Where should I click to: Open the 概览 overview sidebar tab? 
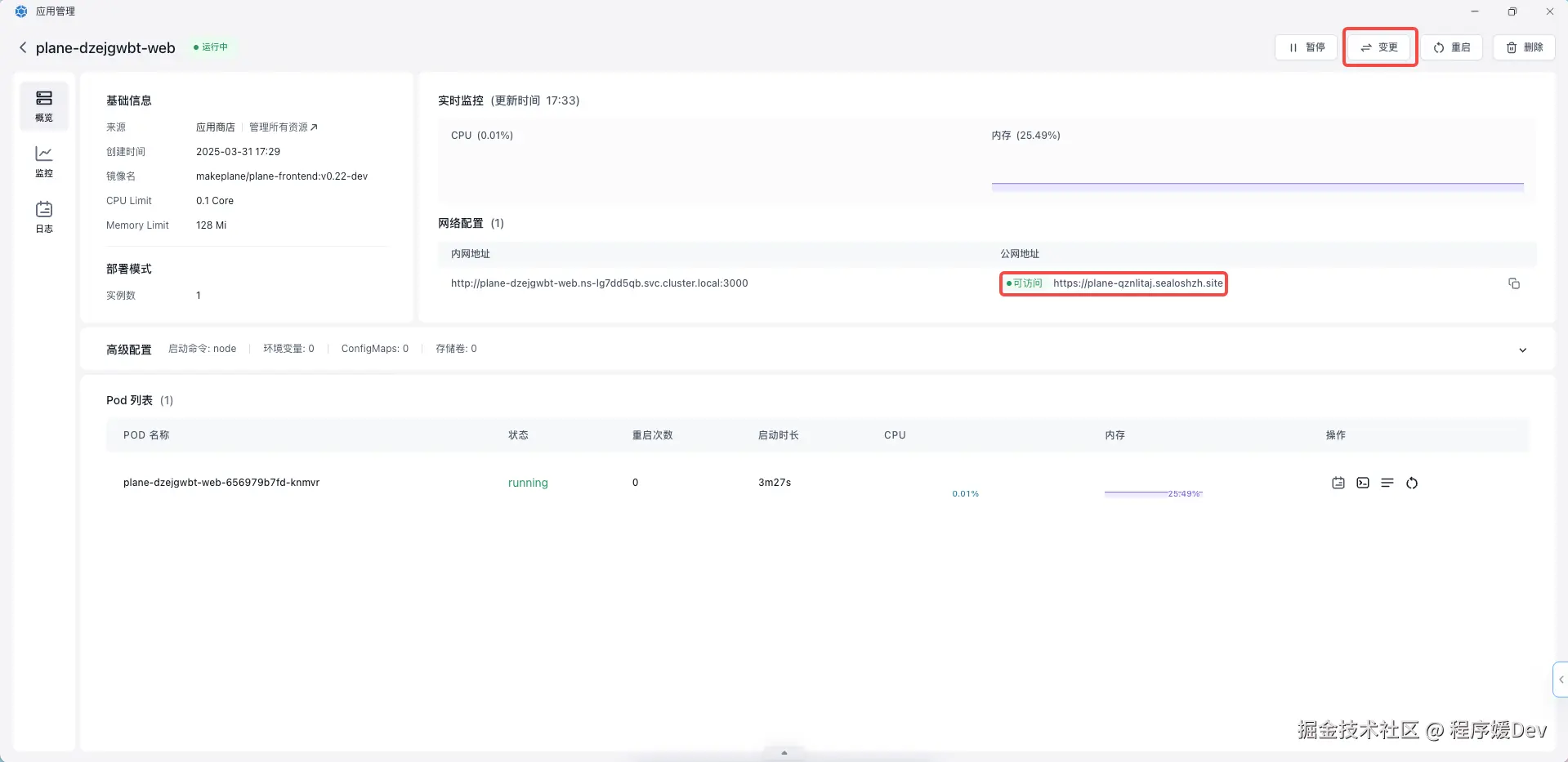click(44, 106)
